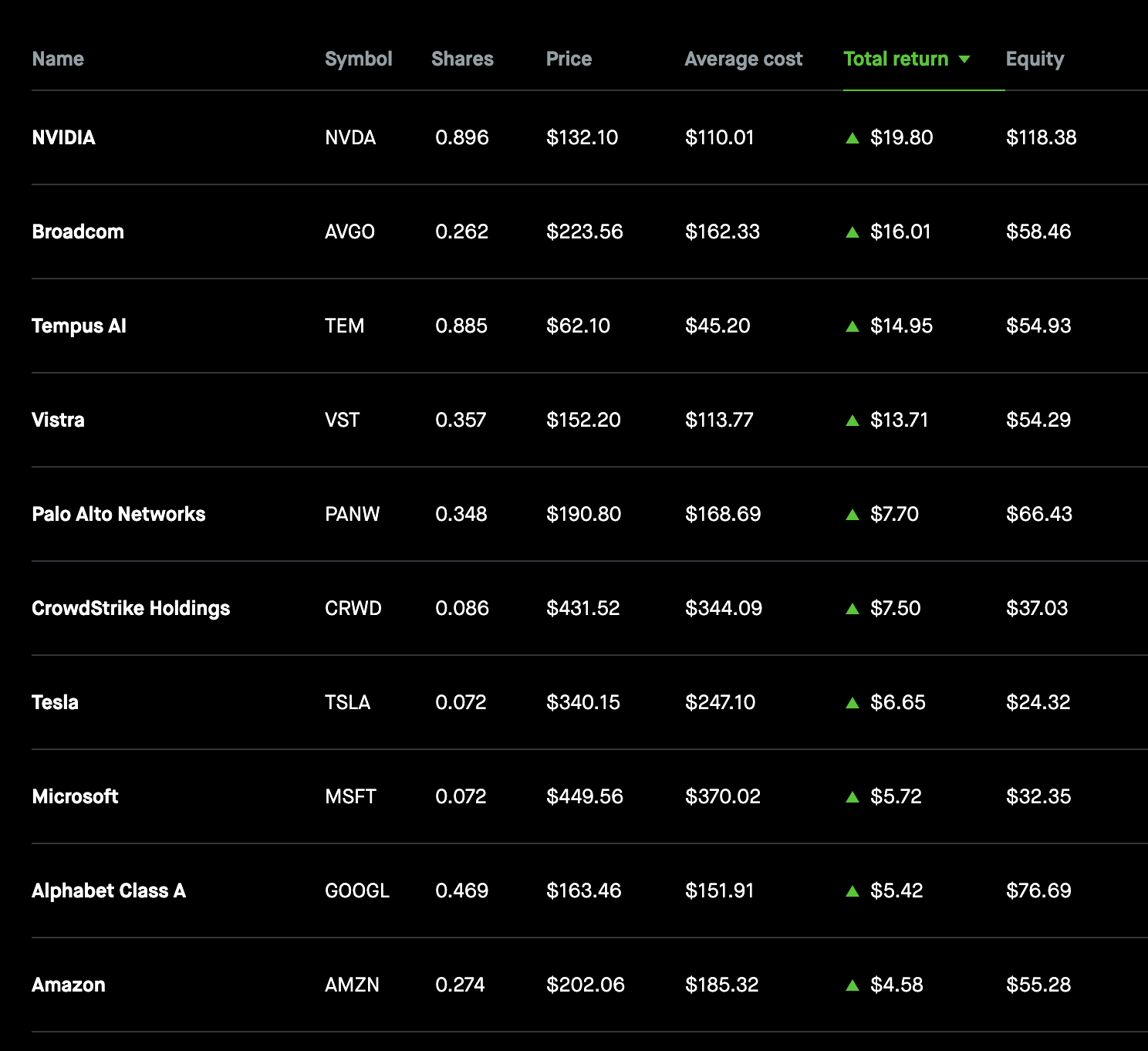This screenshot has height=1051, width=1148.
Task: Click the up-triangle icon next to $4.58
Action: pyautogui.click(x=853, y=985)
